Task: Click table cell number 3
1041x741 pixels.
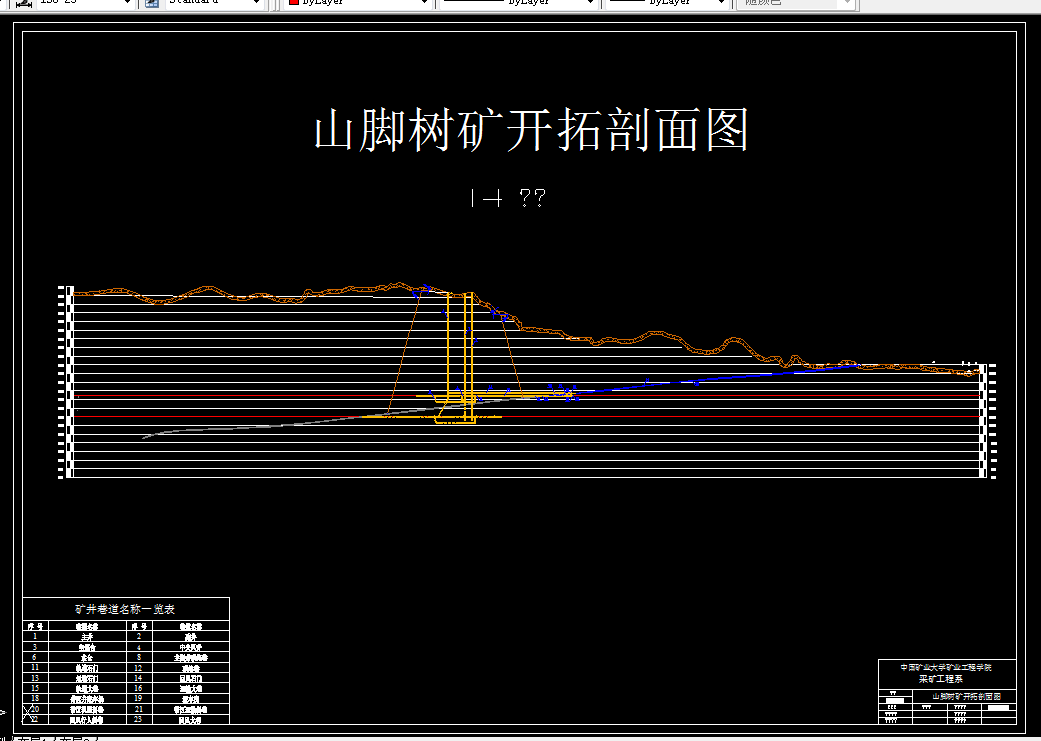Action: [x=35, y=647]
